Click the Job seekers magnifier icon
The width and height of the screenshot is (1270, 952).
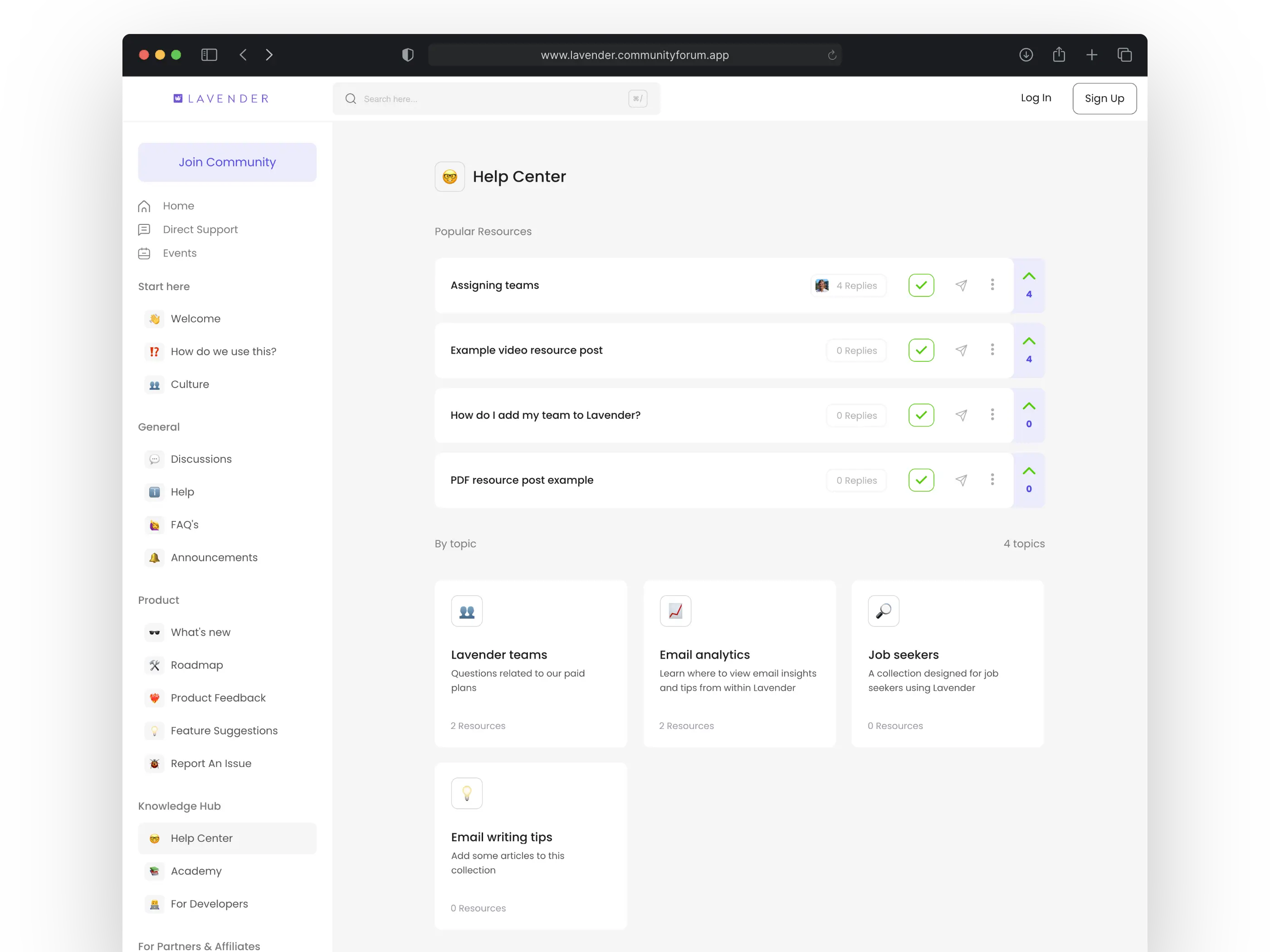tap(884, 611)
